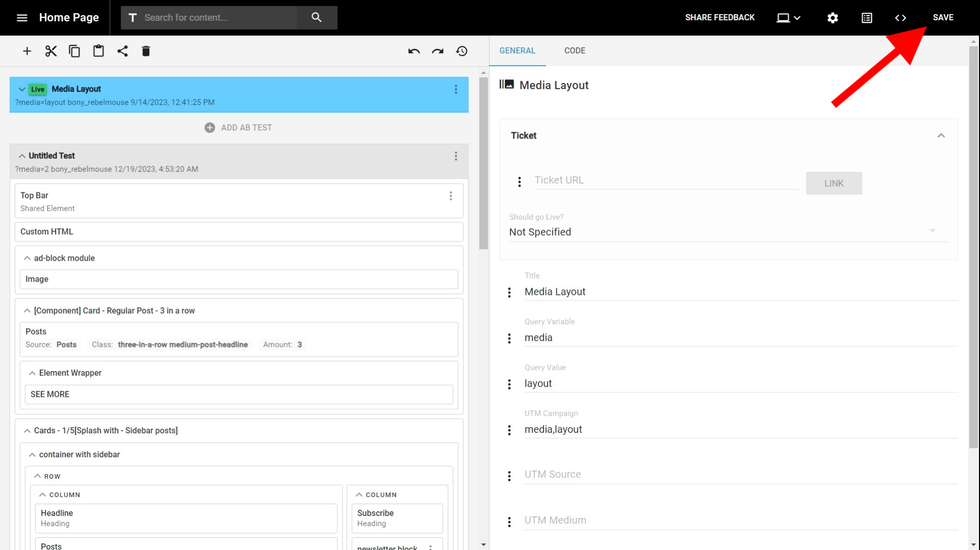The width and height of the screenshot is (980, 550).
Task: Delete selected element with trash icon
Action: pyautogui.click(x=146, y=51)
